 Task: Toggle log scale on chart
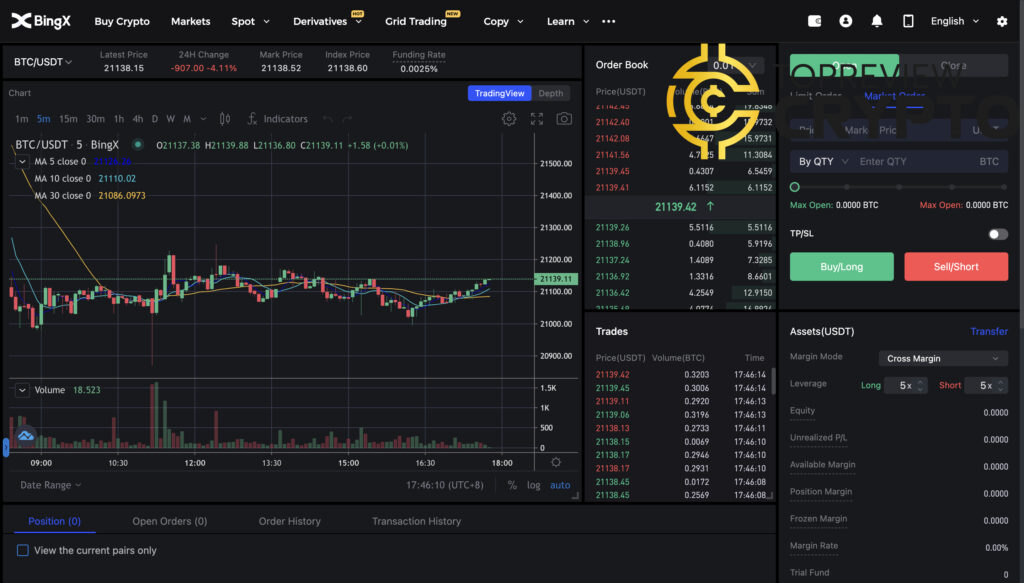pos(534,485)
